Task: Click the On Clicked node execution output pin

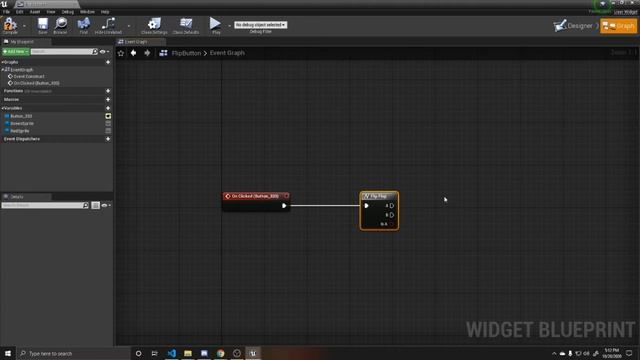Action: click(x=284, y=206)
